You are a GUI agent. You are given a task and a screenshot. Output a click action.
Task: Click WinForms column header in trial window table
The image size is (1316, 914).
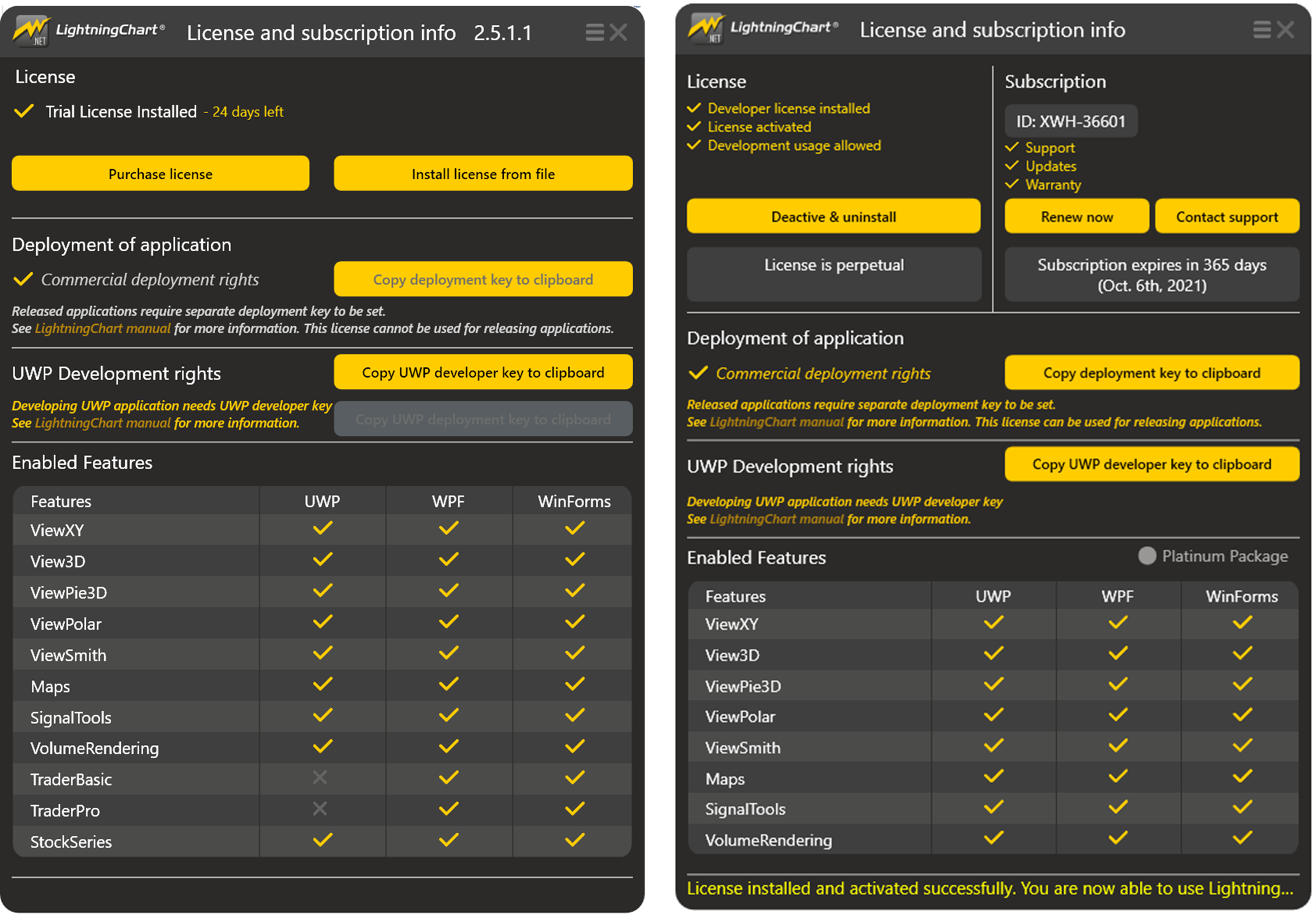point(574,501)
